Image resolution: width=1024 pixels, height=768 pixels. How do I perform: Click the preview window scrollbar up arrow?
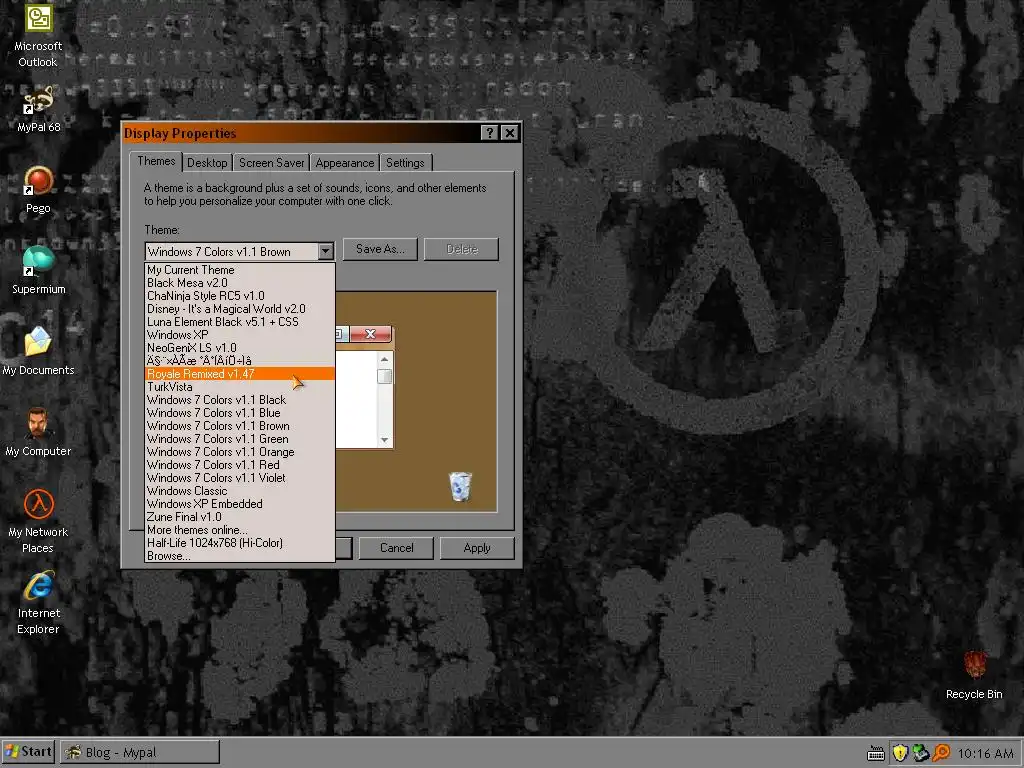point(385,359)
